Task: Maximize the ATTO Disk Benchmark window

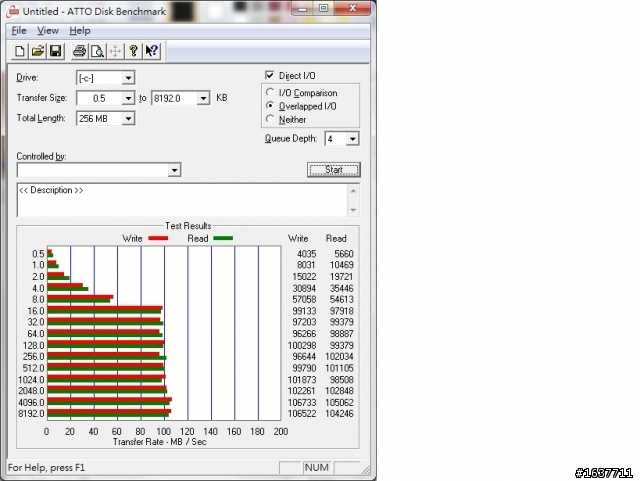Action: coord(324,9)
